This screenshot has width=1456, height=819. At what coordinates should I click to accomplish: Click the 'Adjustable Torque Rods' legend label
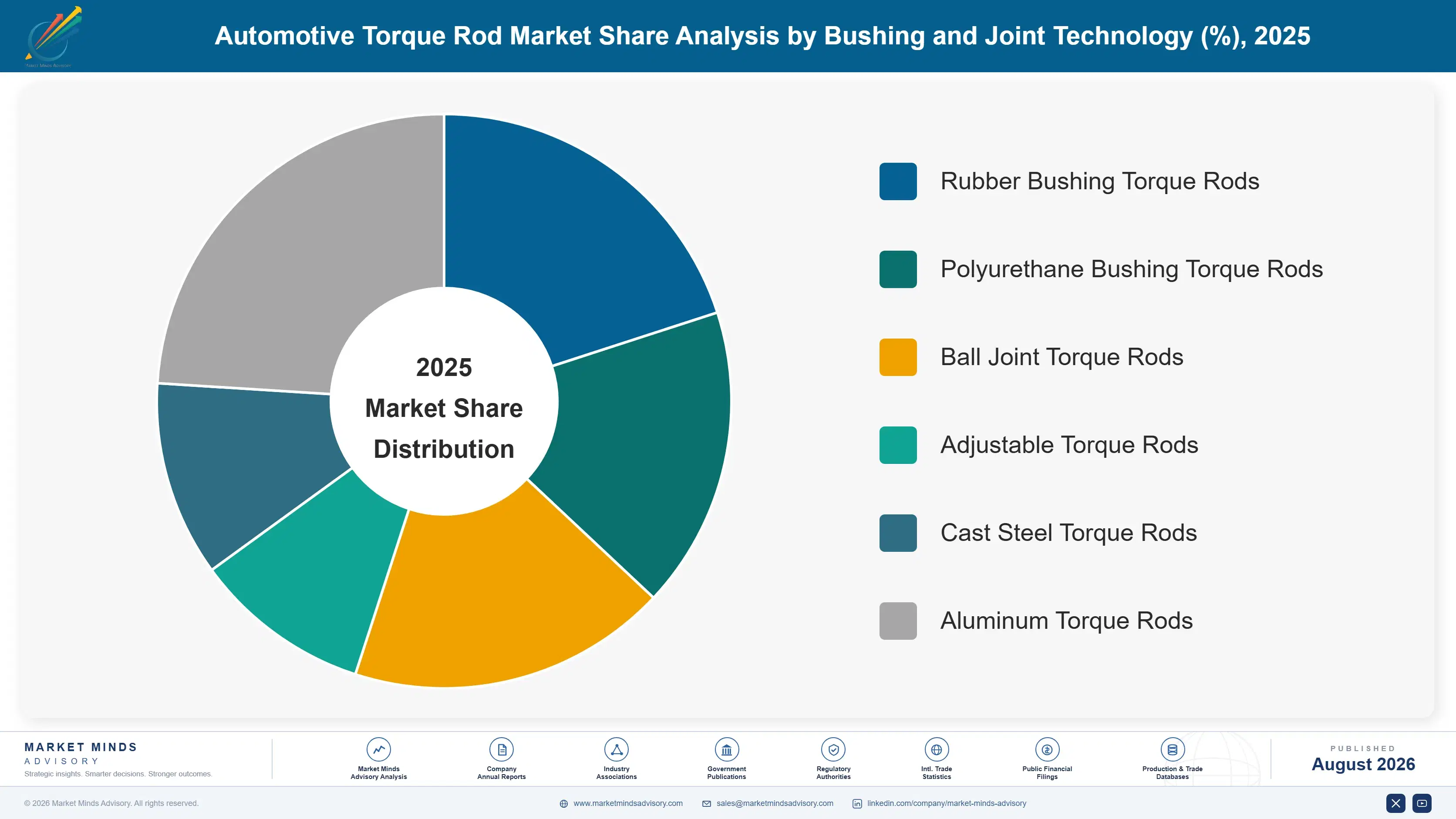coord(1069,444)
